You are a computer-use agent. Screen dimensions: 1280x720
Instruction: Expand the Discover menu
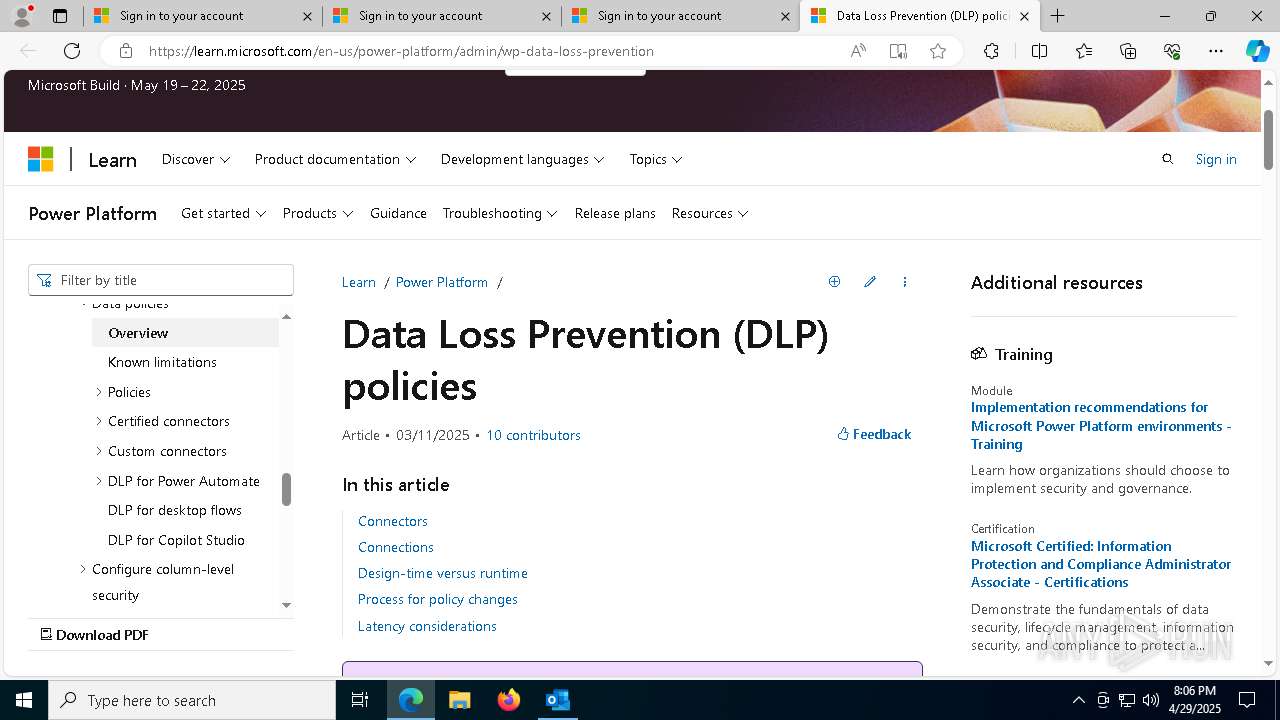tap(196, 159)
